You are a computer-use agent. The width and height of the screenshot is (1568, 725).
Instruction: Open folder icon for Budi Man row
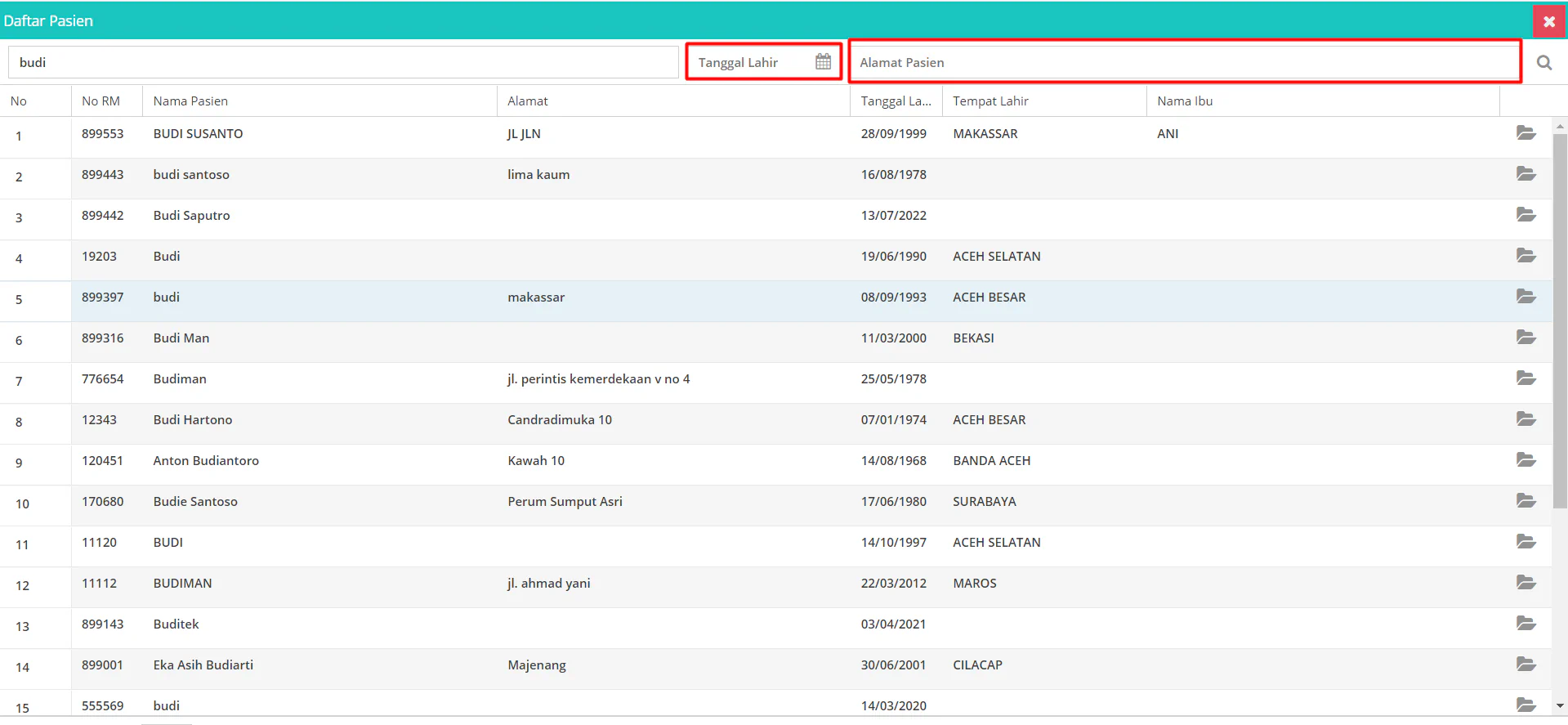(1526, 337)
